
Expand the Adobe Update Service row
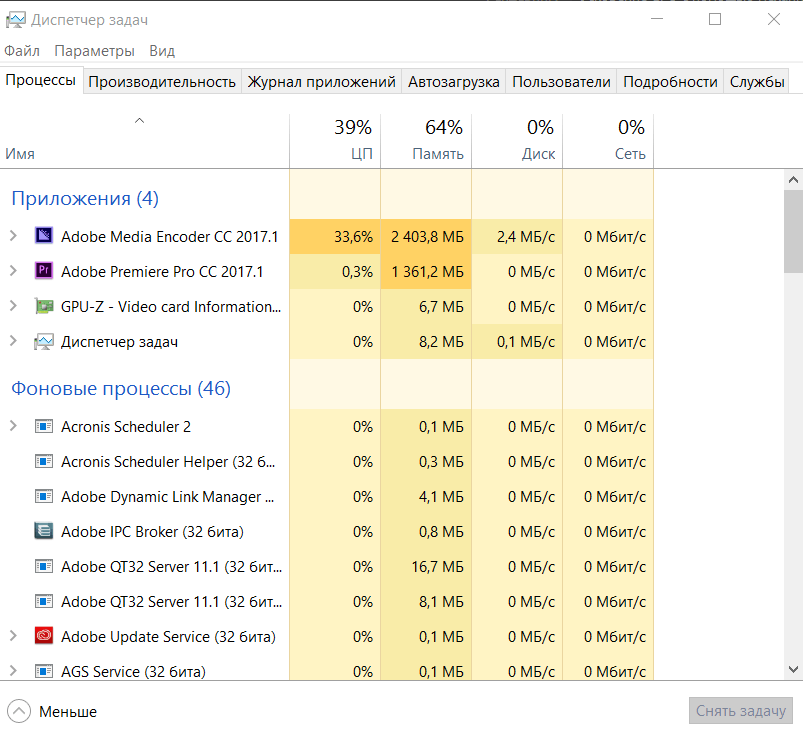tap(14, 636)
